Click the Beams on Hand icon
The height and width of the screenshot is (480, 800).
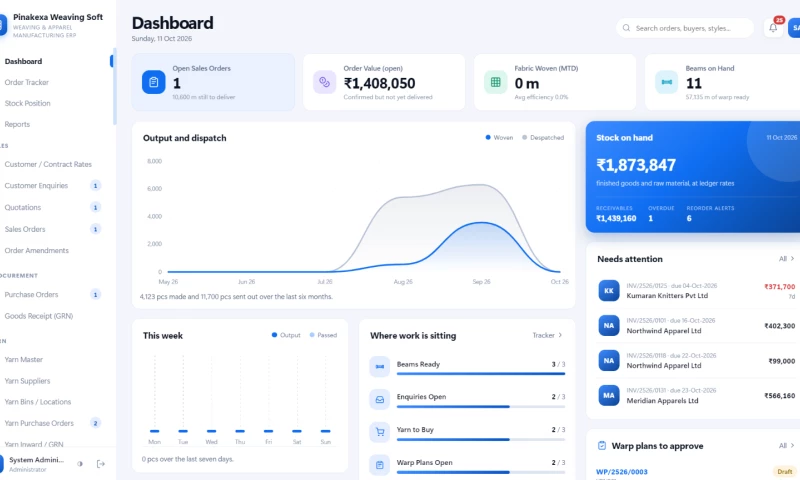click(x=666, y=82)
